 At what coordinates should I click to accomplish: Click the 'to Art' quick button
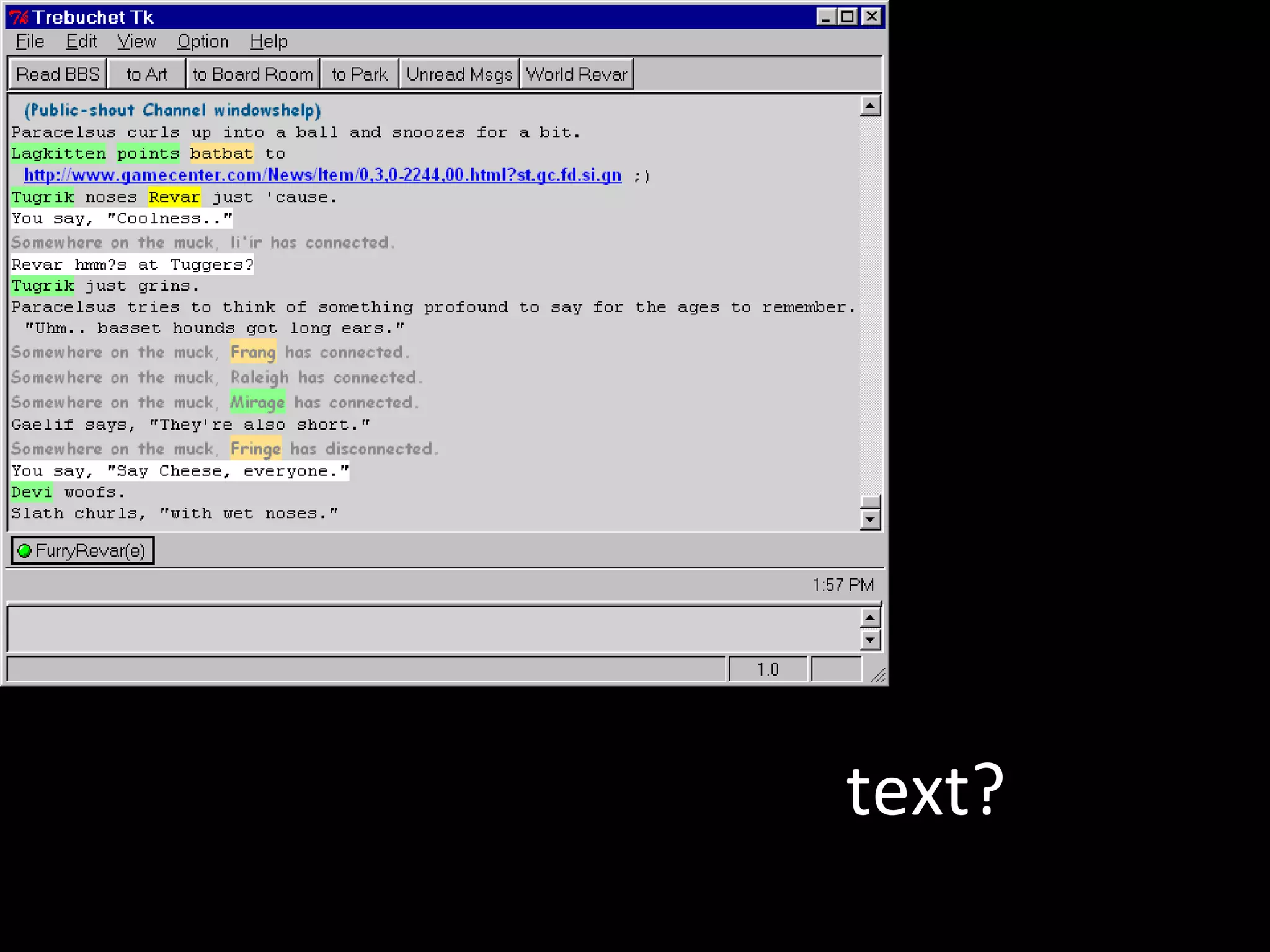coord(147,74)
